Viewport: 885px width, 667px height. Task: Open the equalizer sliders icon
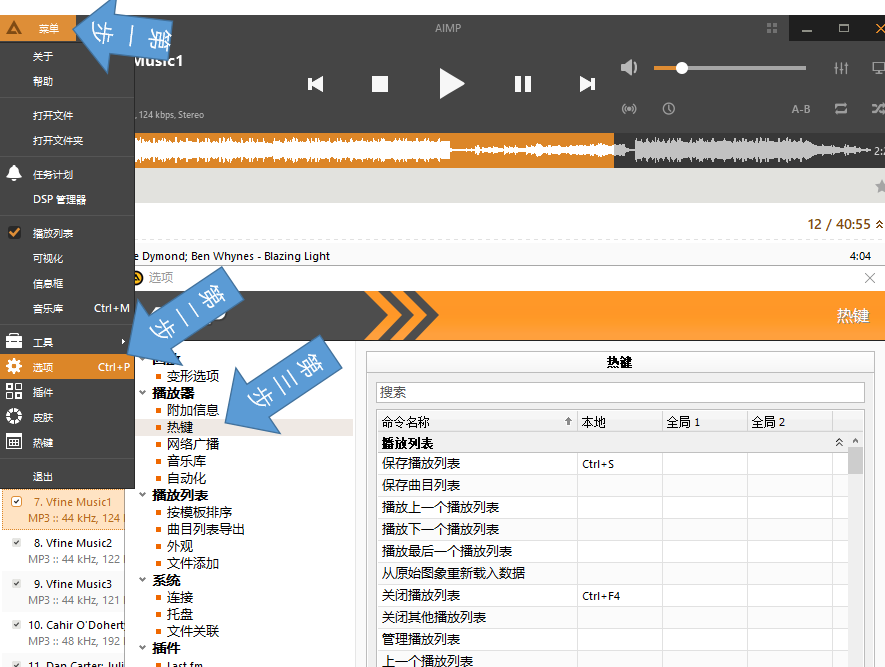(840, 68)
